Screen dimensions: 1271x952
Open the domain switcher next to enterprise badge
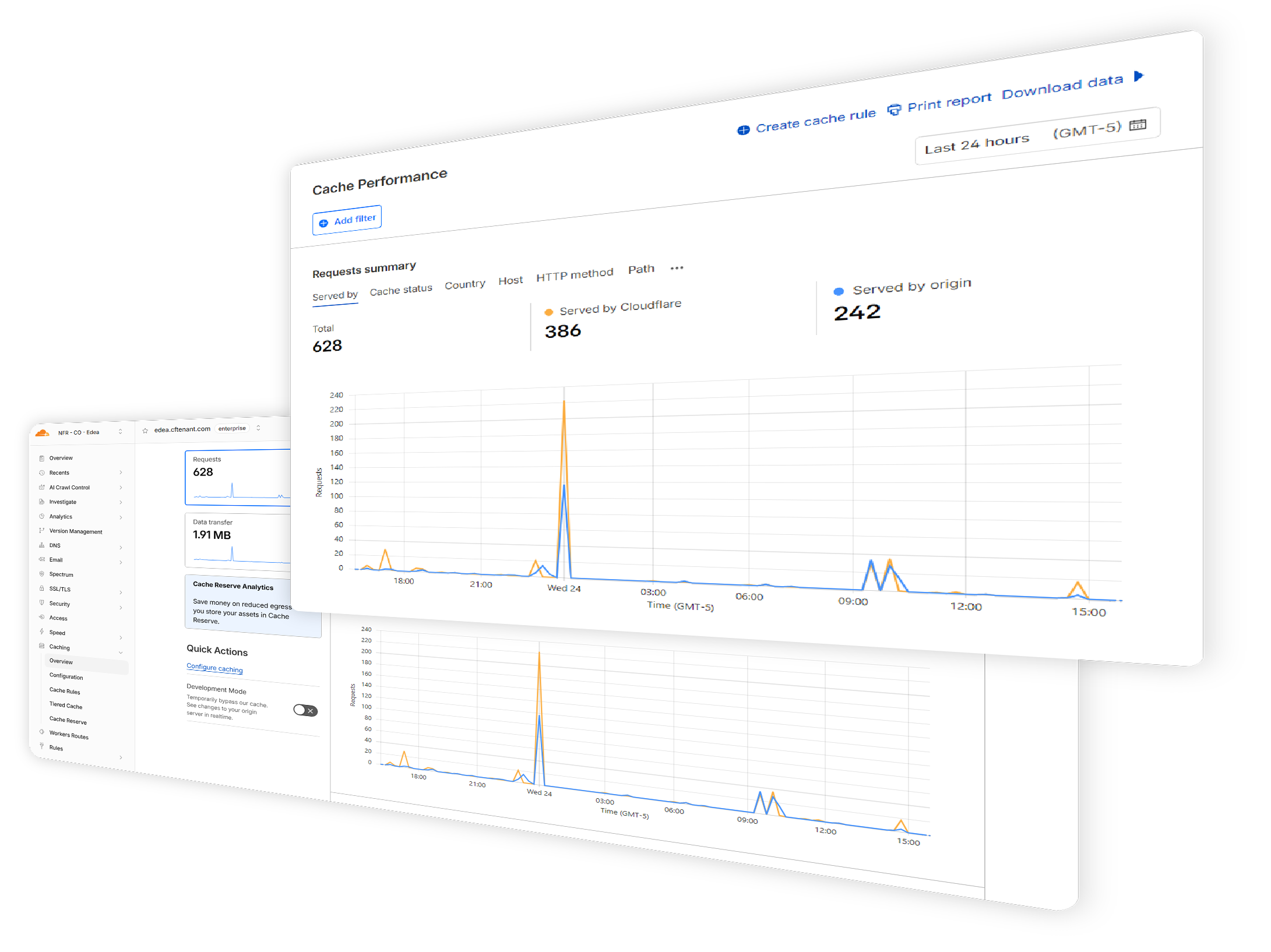pos(258,428)
